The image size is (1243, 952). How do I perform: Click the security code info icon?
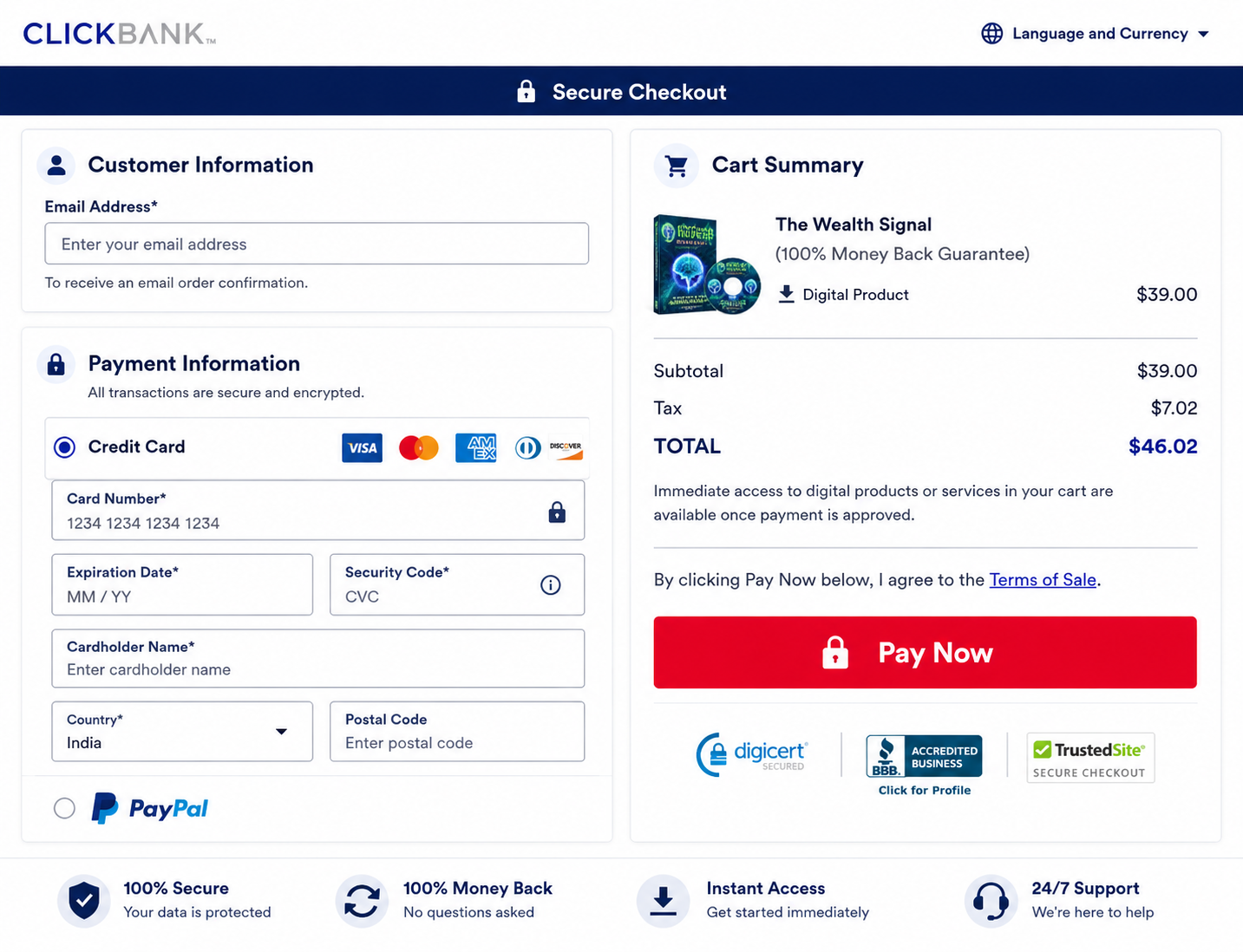point(551,585)
